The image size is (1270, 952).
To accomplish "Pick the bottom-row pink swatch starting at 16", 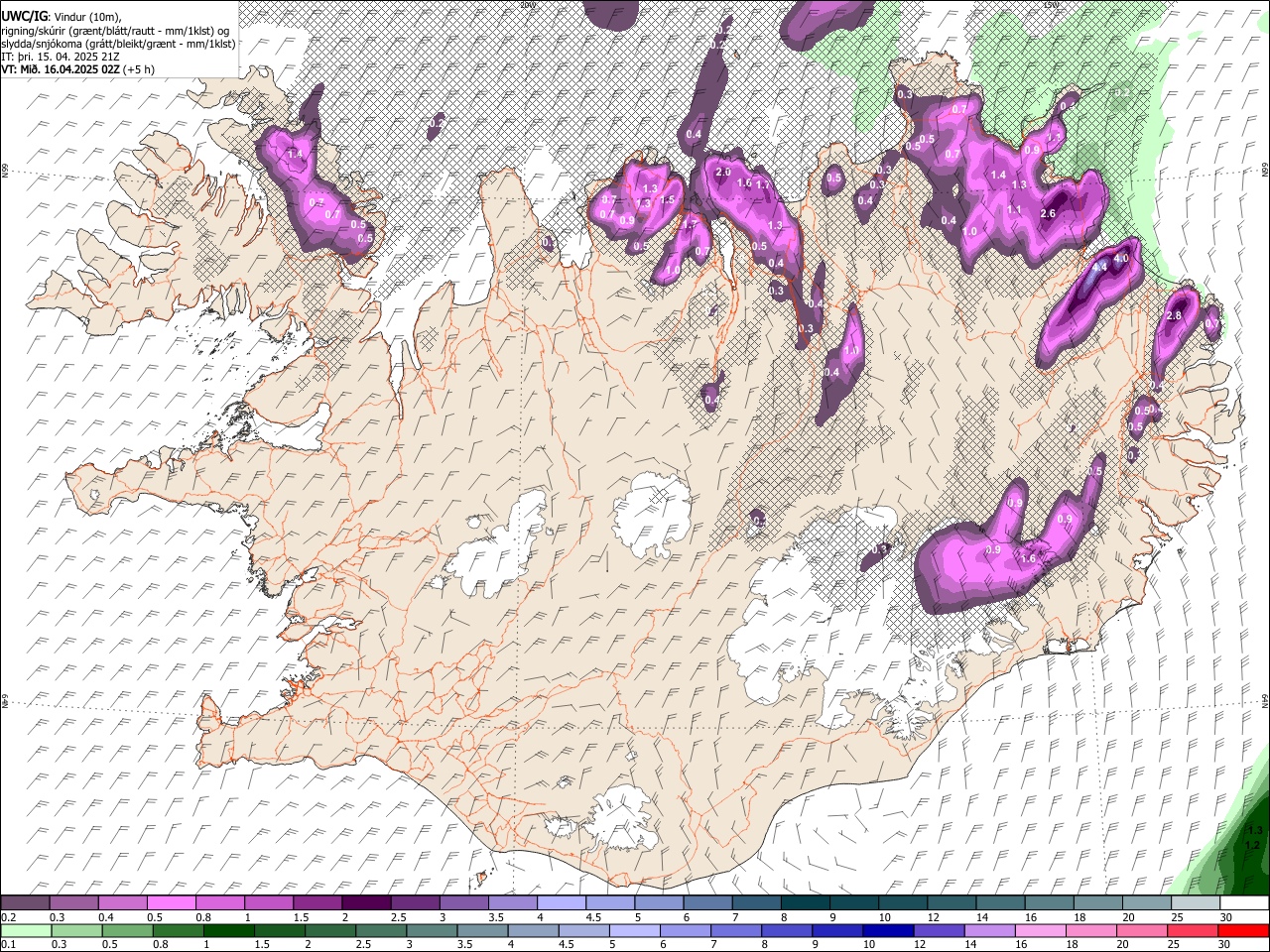I will 1039,930.
